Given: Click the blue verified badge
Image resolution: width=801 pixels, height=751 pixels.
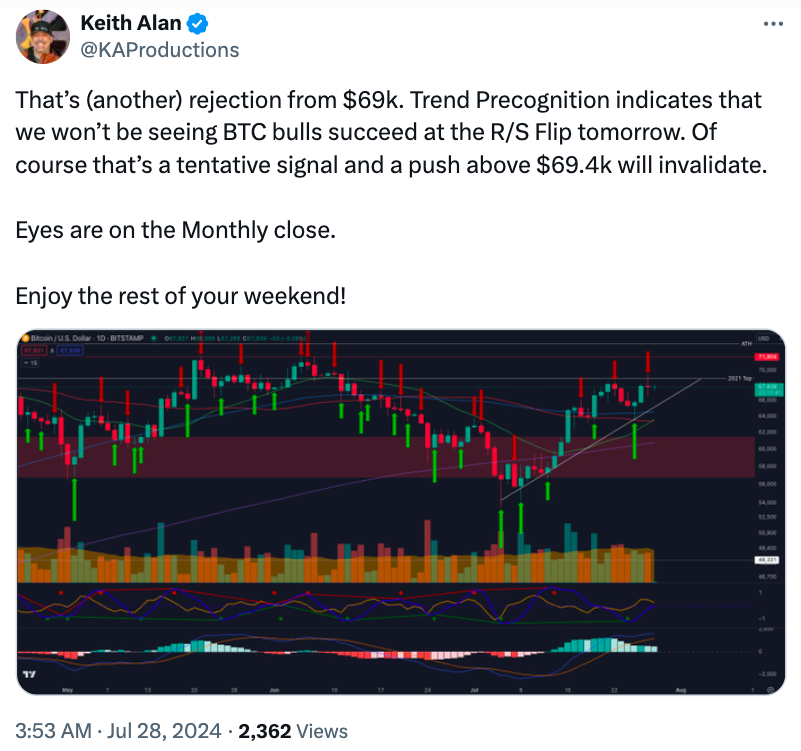Looking at the screenshot, I should click(198, 24).
